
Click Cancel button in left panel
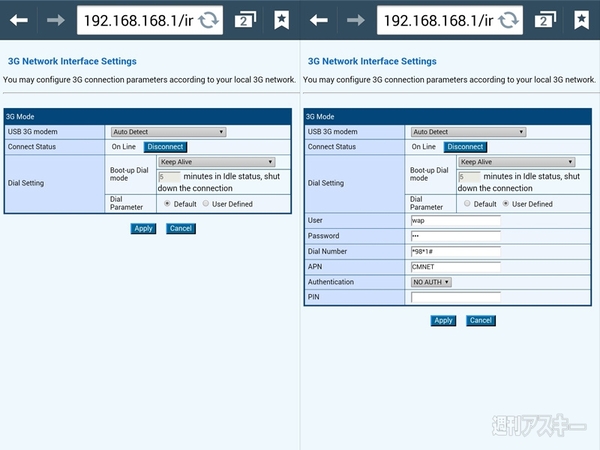181,228
